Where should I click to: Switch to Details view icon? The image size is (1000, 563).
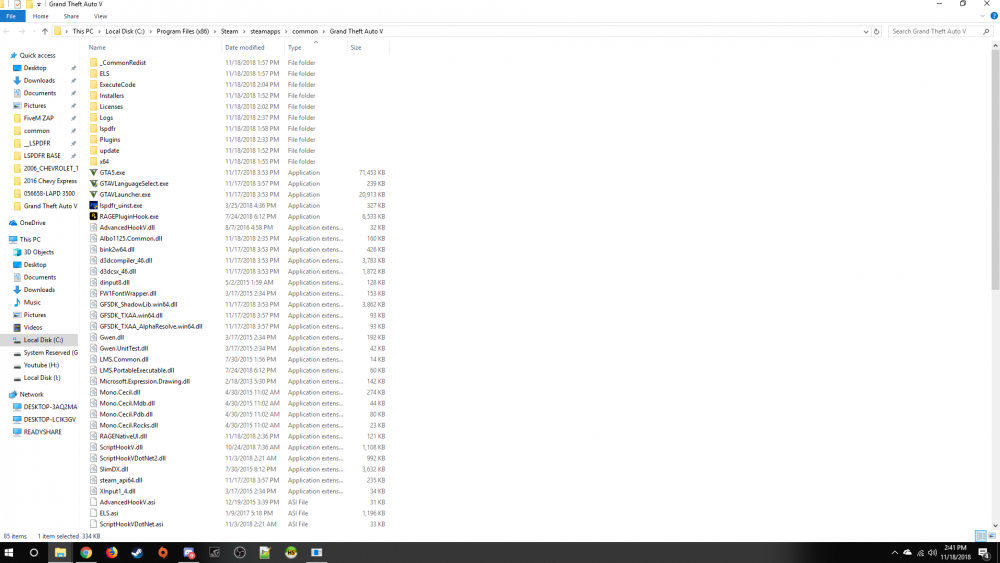(x=981, y=536)
